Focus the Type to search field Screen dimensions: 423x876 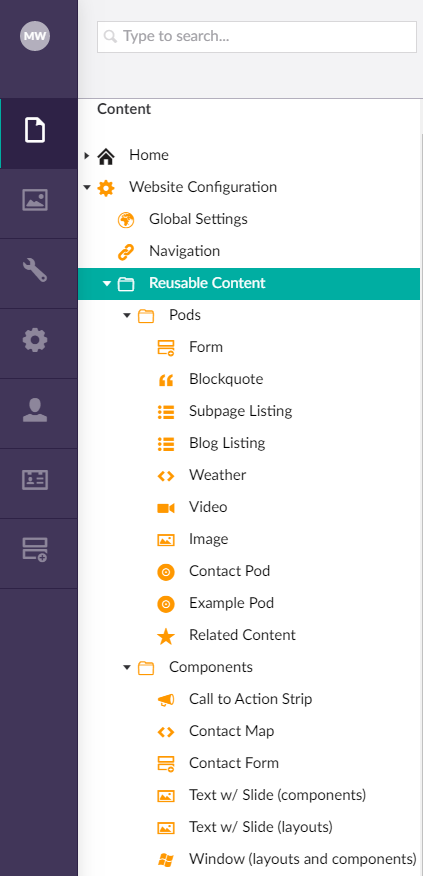[257, 37]
